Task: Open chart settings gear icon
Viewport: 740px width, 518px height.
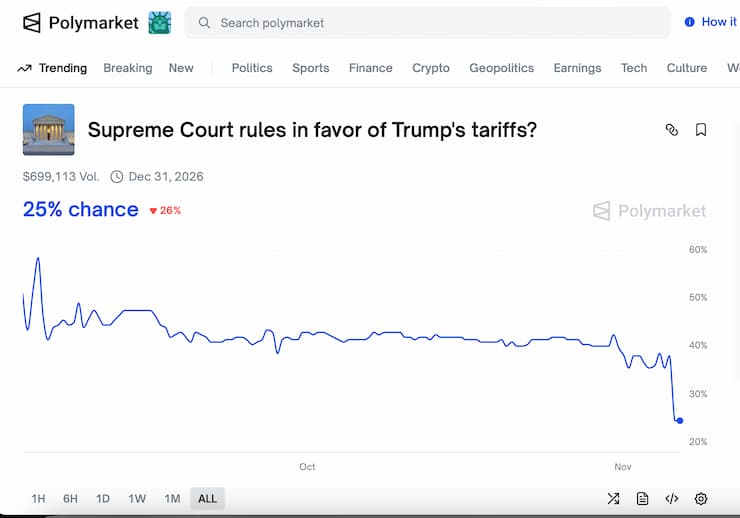Action: pyautogui.click(x=701, y=498)
